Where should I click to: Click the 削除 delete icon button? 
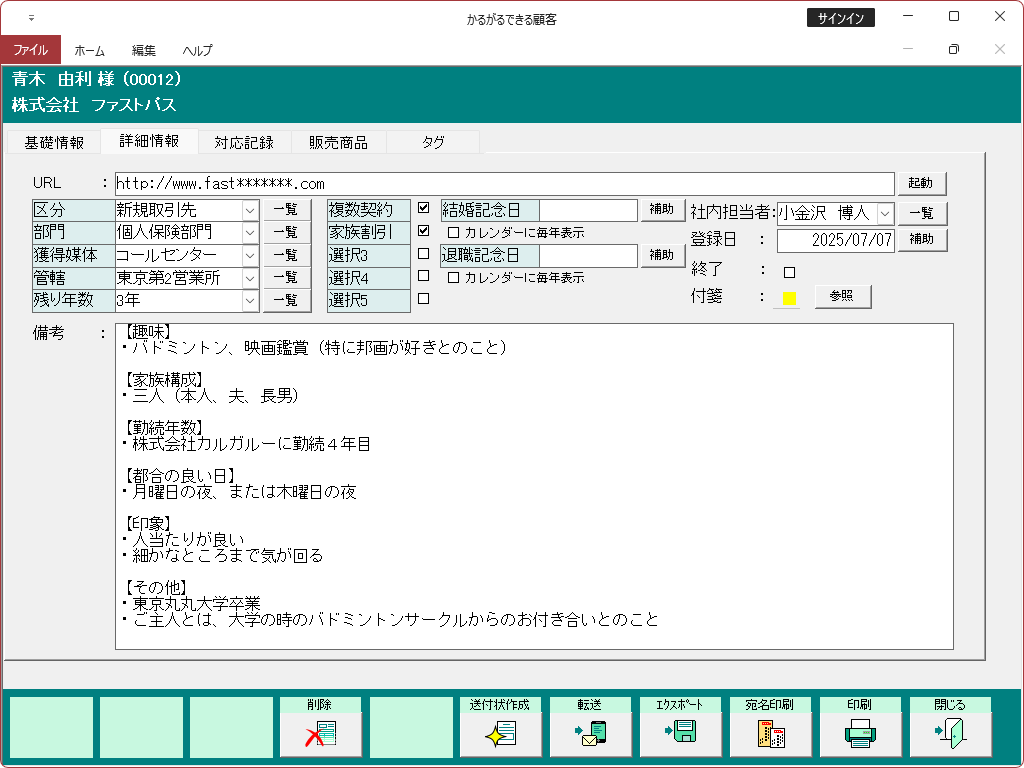[x=320, y=734]
